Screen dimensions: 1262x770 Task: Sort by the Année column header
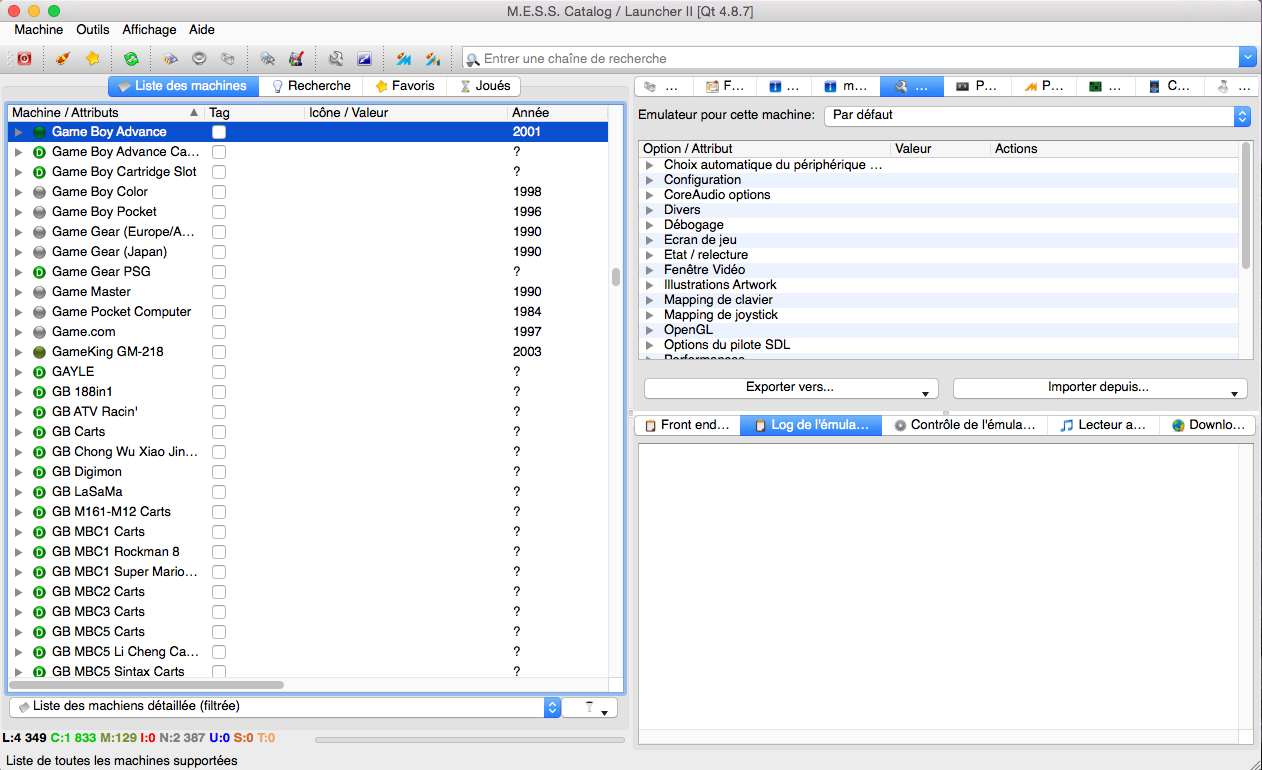tap(557, 113)
